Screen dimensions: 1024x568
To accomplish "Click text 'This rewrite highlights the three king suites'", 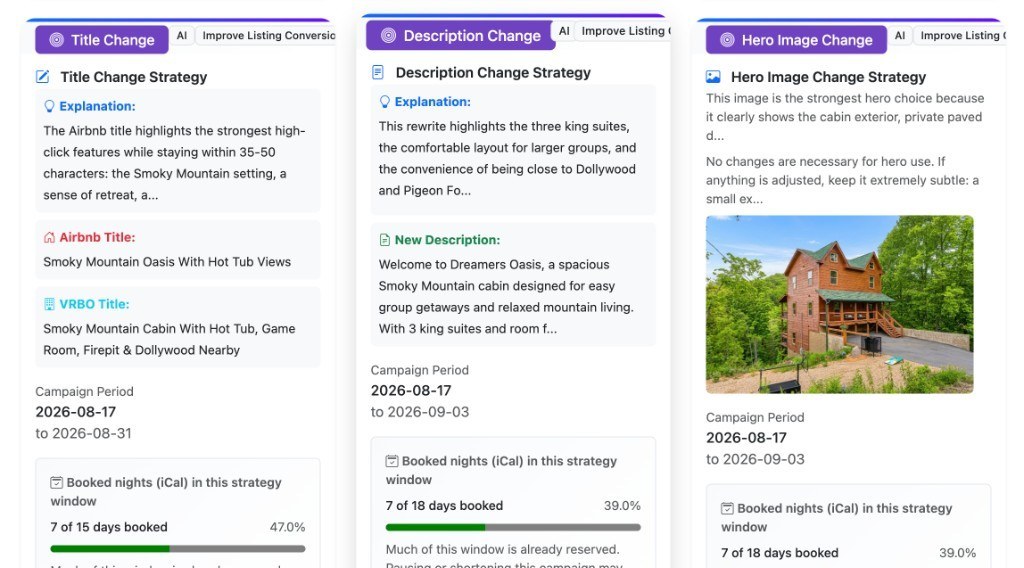I will tap(503, 126).
